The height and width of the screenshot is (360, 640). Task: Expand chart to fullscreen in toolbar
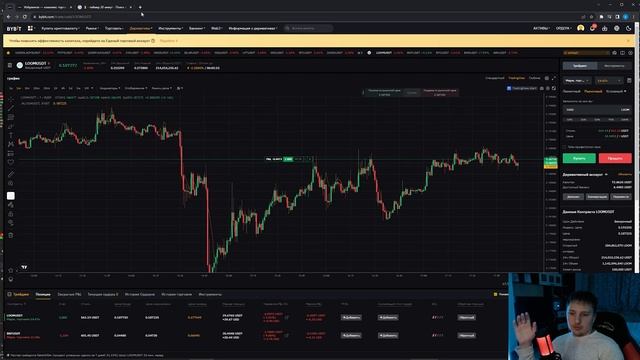click(x=554, y=88)
